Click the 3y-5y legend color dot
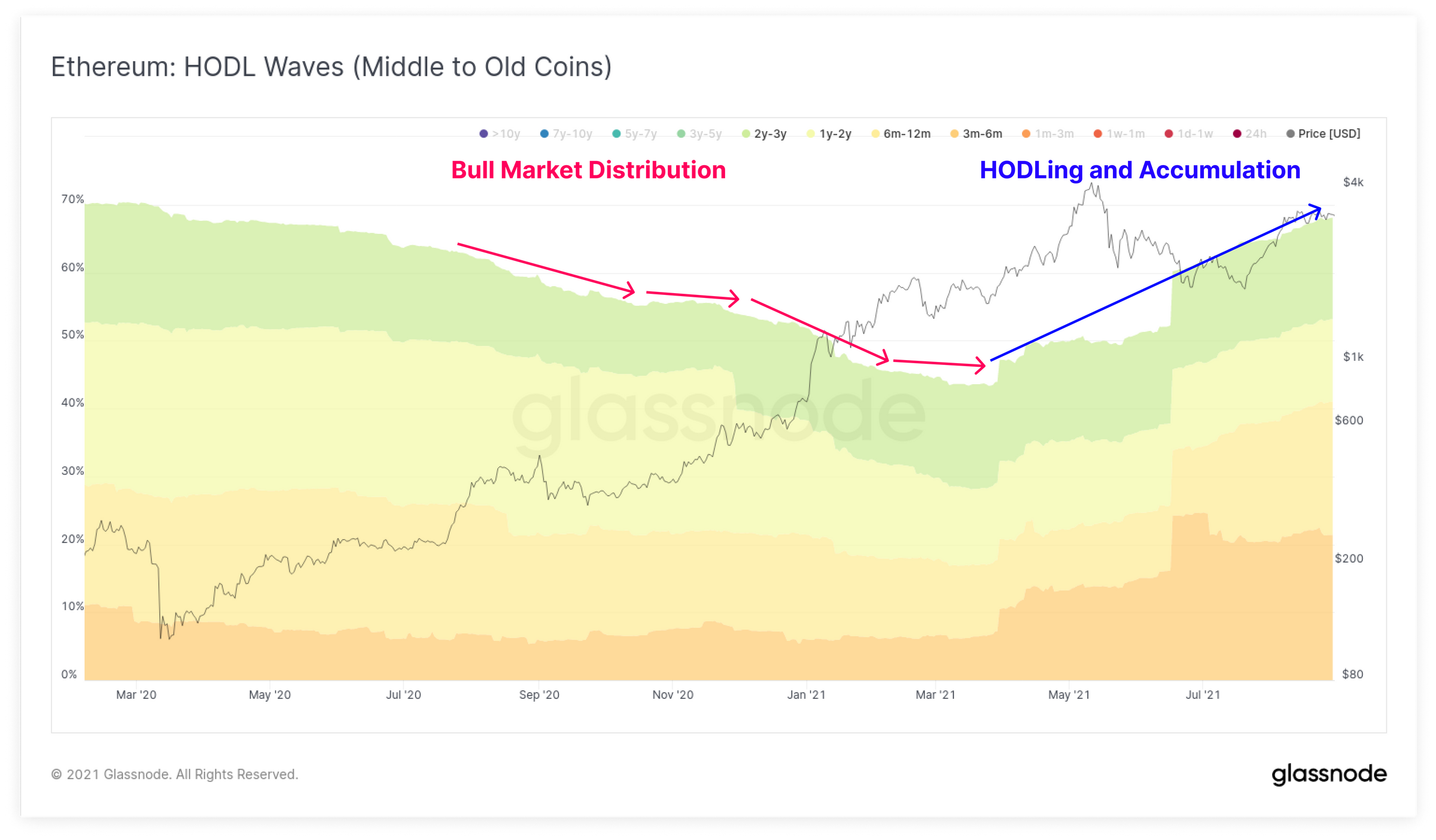This screenshot has height=840, width=1436. pos(681,134)
